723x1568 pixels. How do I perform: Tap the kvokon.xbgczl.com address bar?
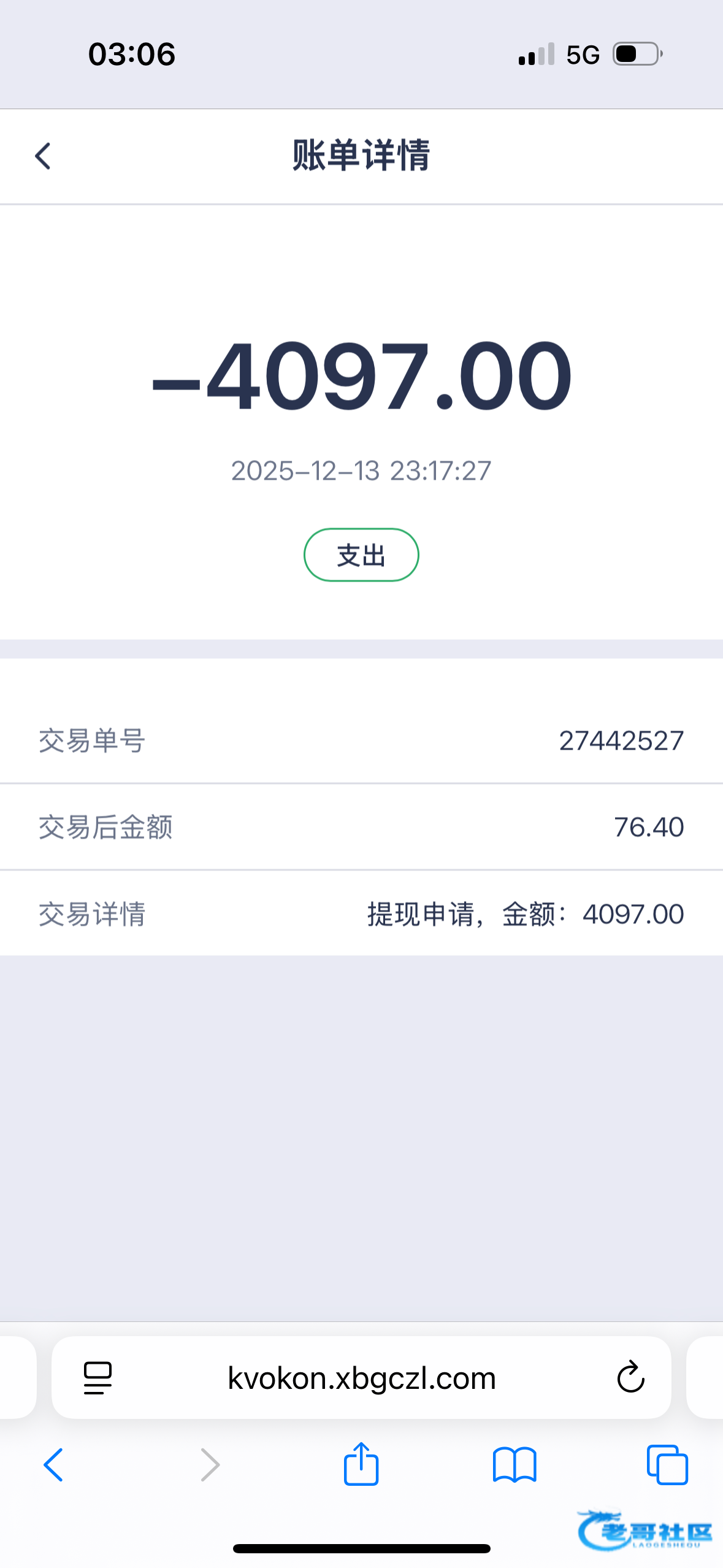[361, 1378]
